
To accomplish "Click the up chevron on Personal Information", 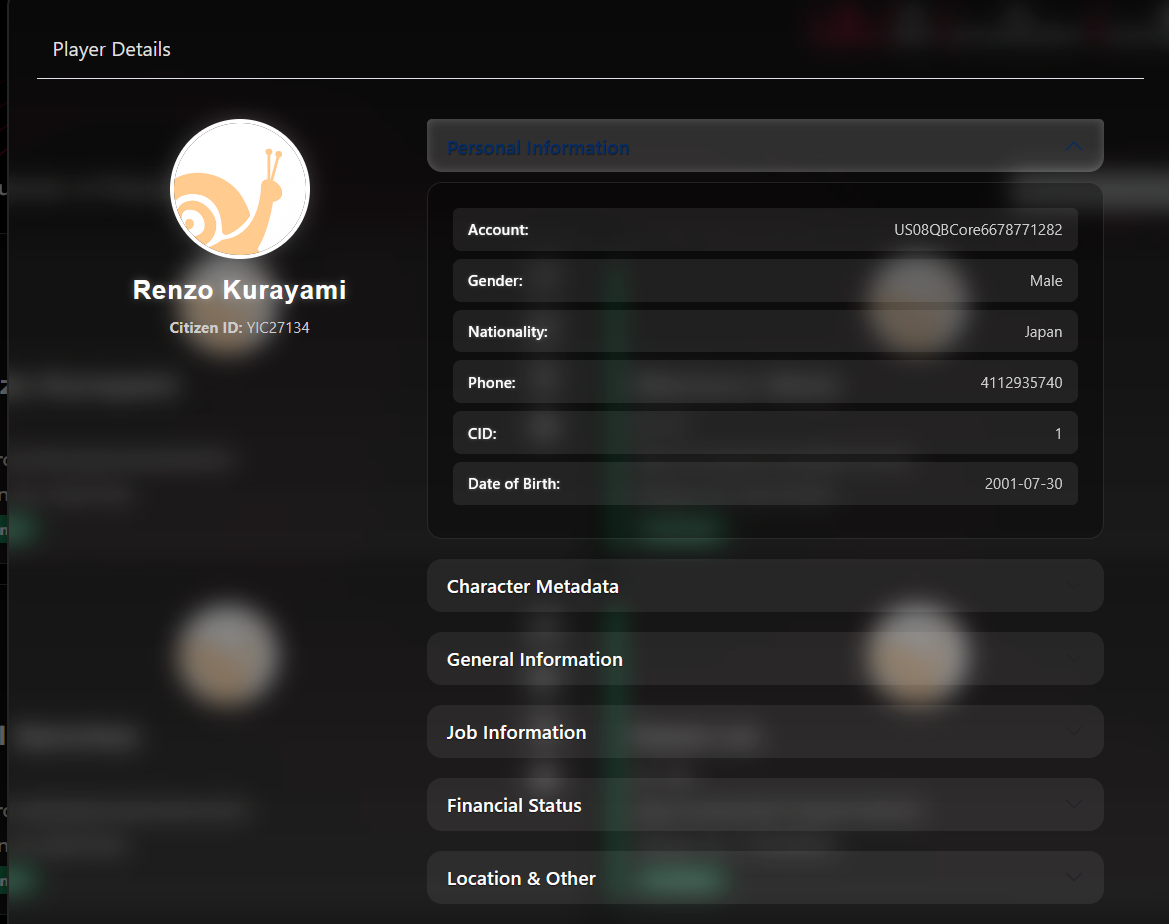I will coord(1074,147).
